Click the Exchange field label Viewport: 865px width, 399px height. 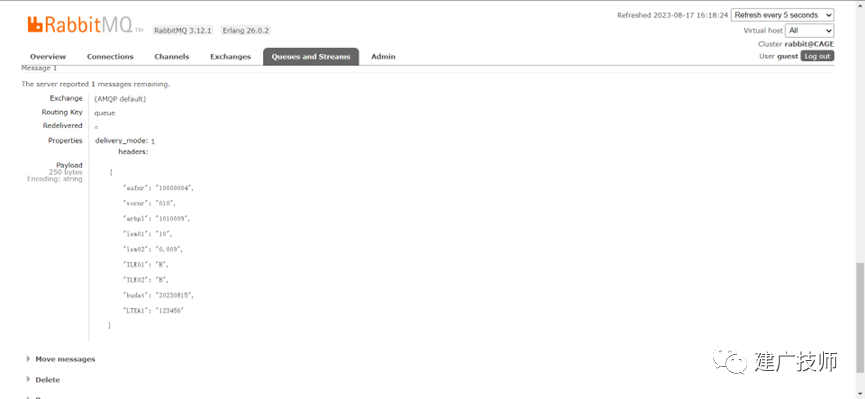tap(66, 98)
